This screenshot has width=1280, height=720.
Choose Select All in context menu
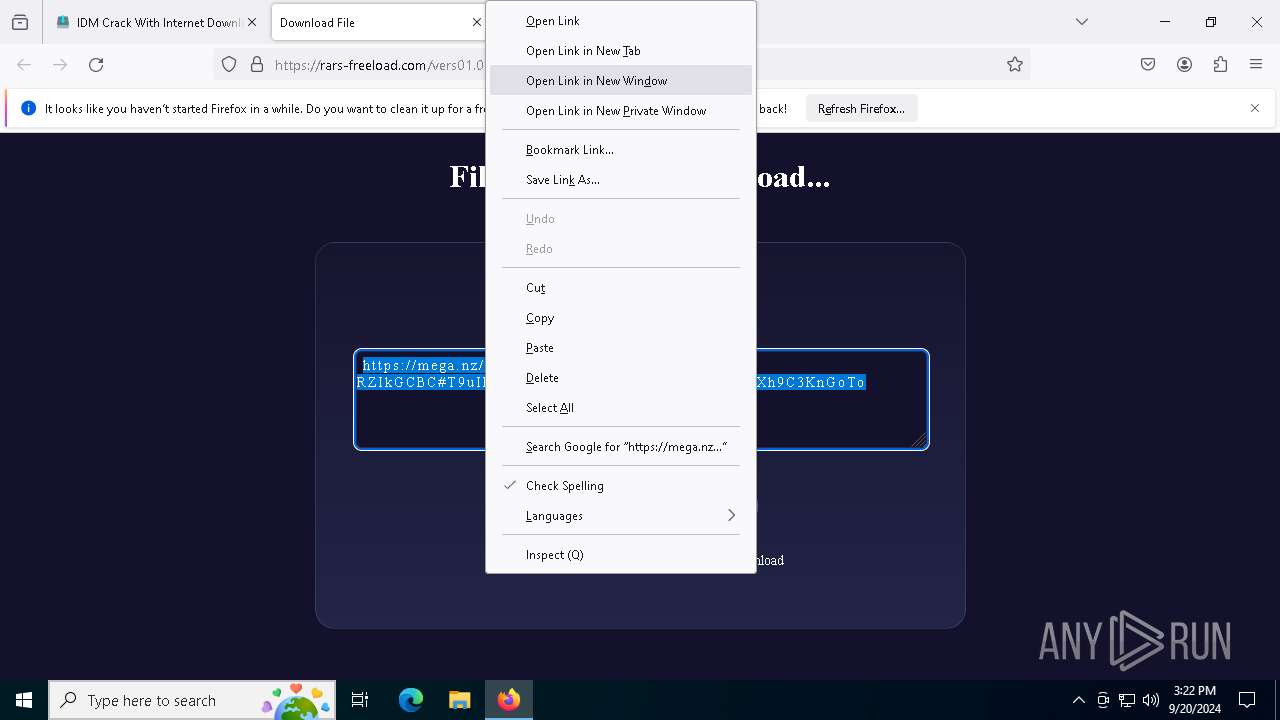pyautogui.click(x=621, y=408)
